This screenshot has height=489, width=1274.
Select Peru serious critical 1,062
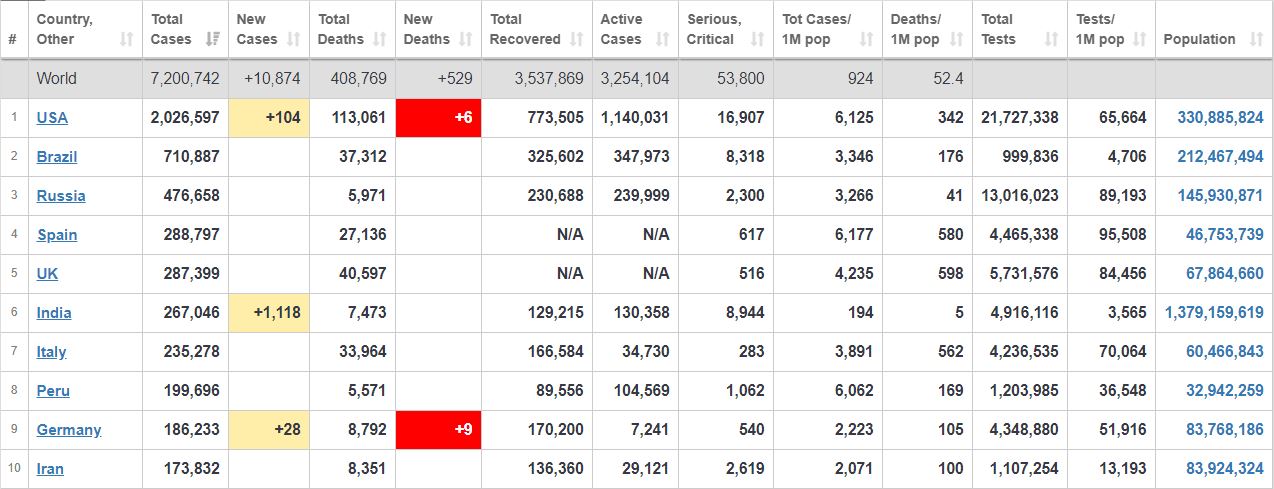745,390
